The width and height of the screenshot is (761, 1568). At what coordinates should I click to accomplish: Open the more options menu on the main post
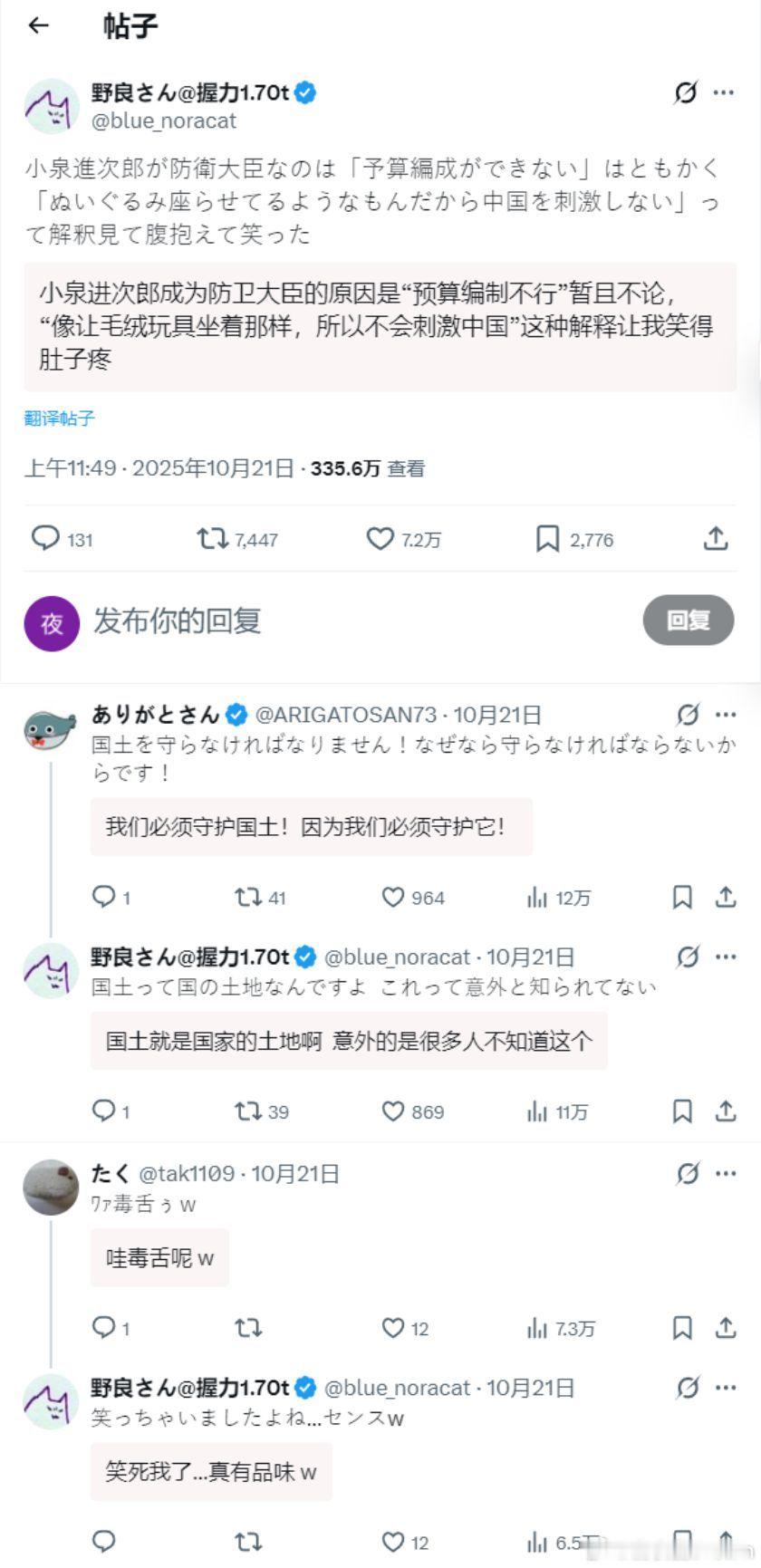tap(725, 92)
